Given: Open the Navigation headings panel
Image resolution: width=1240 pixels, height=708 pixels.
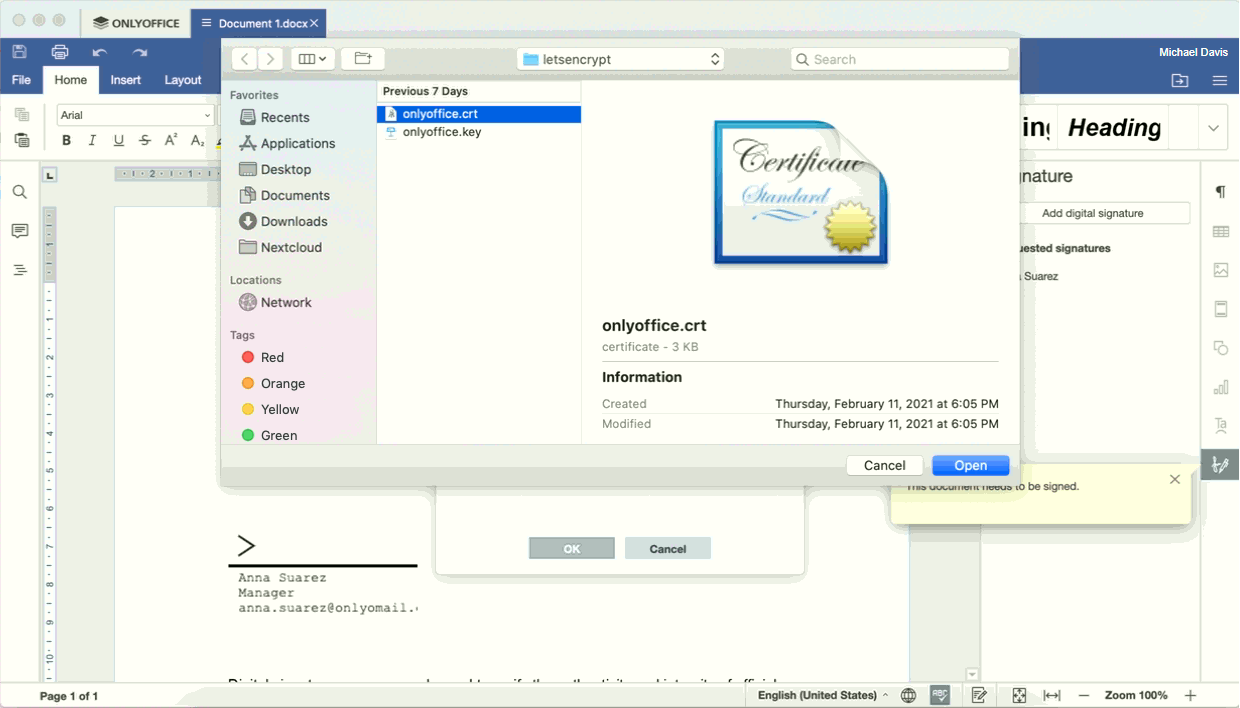Looking at the screenshot, I should [19, 270].
